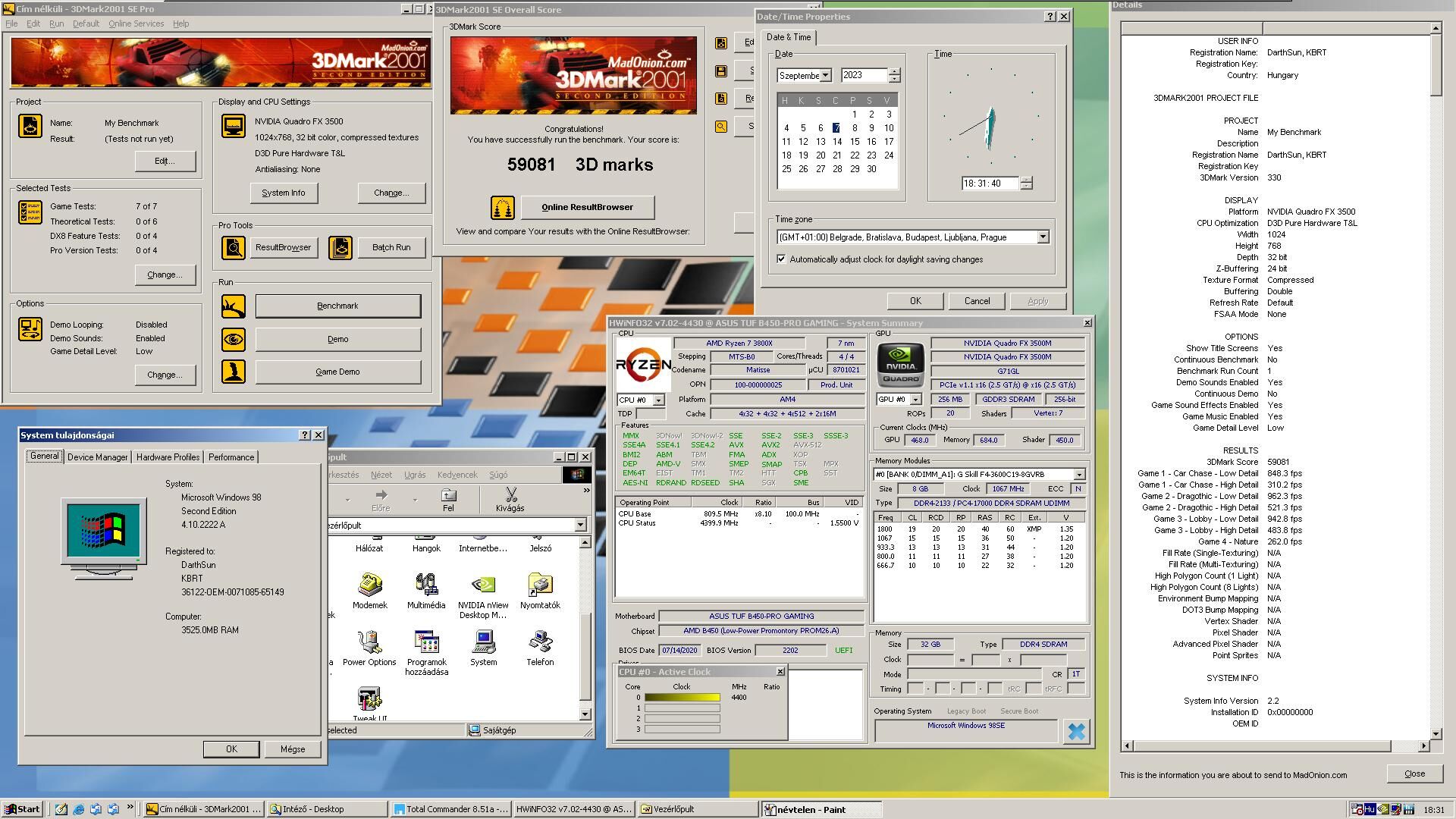Image resolution: width=1456 pixels, height=819 pixels.
Task: Click the Batch Run icon in Pro Tools
Action: click(340, 247)
